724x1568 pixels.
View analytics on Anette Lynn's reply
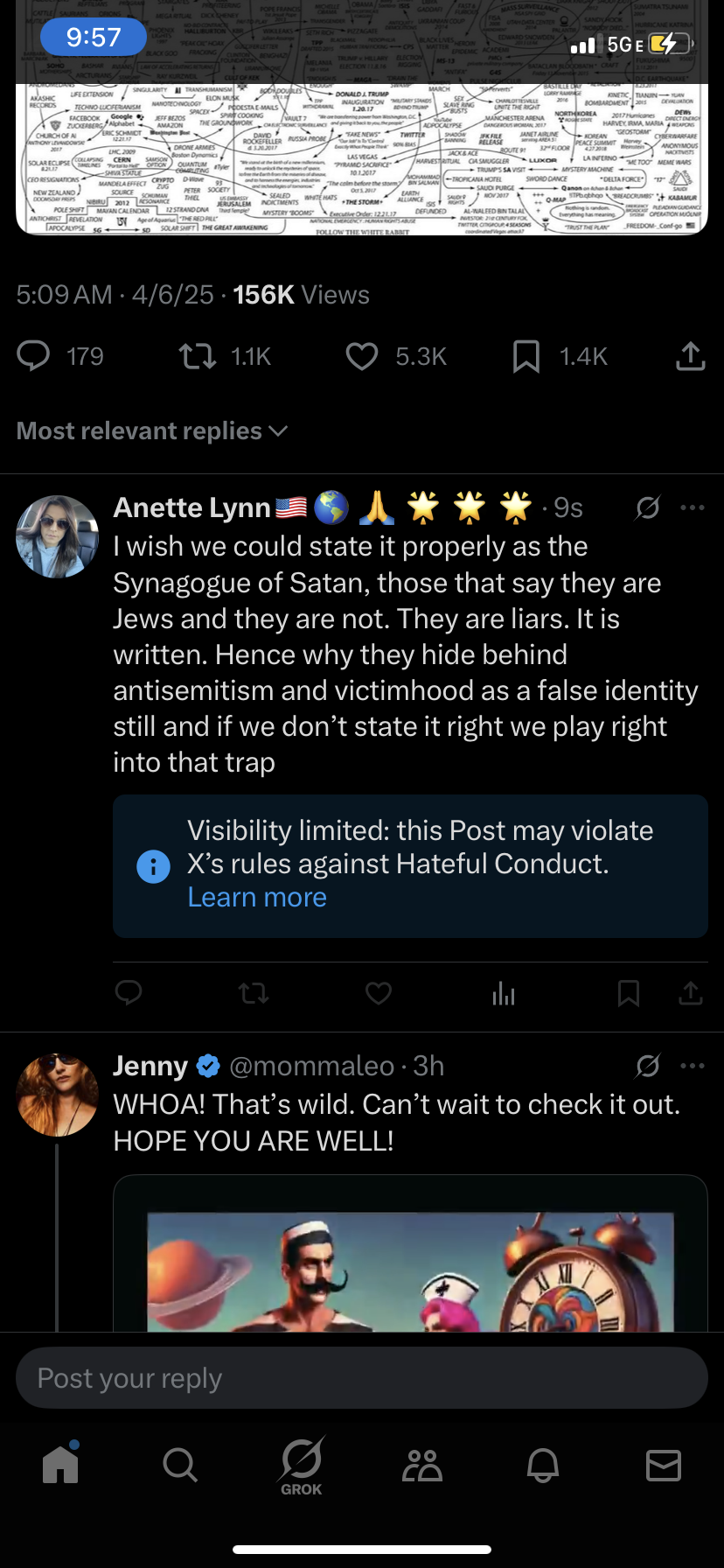point(504,993)
